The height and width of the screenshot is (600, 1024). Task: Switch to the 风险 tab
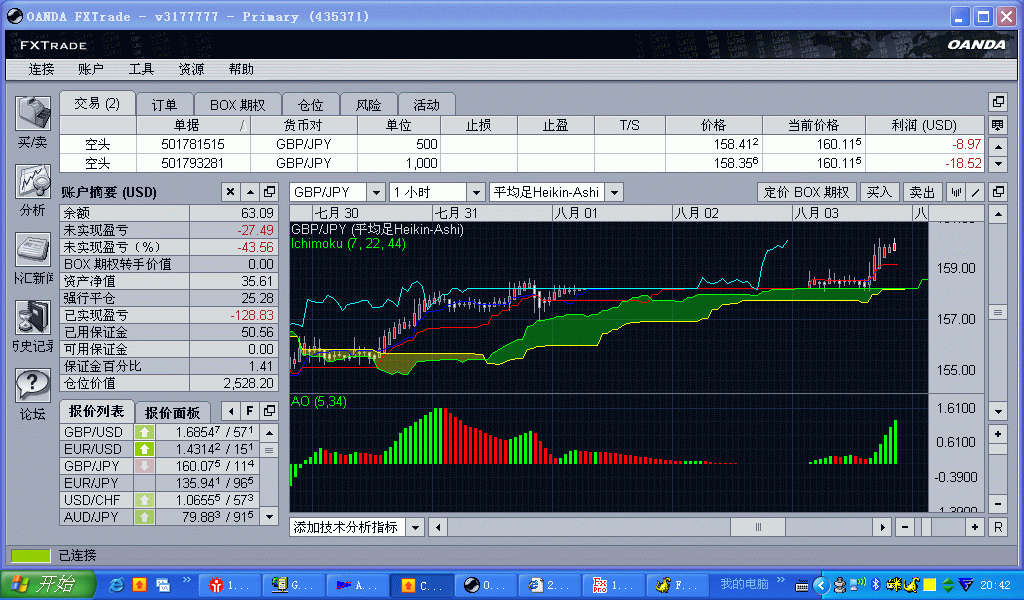(x=368, y=104)
